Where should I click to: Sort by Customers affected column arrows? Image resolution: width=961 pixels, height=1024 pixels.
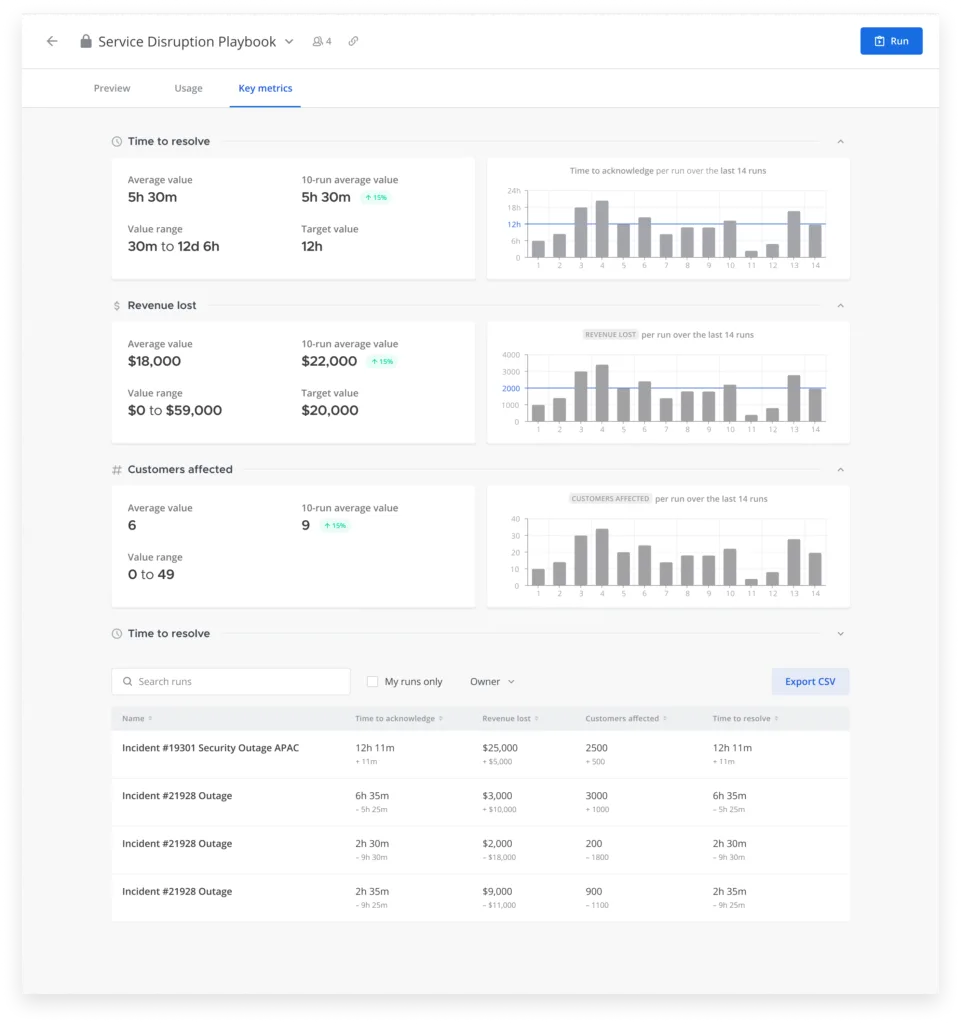[665, 718]
